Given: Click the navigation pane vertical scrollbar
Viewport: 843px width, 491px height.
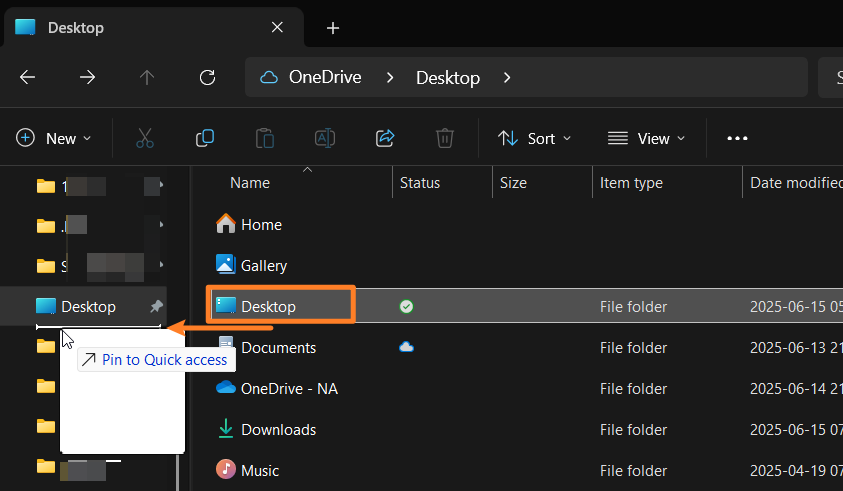Looking at the screenshot, I should pos(177,472).
